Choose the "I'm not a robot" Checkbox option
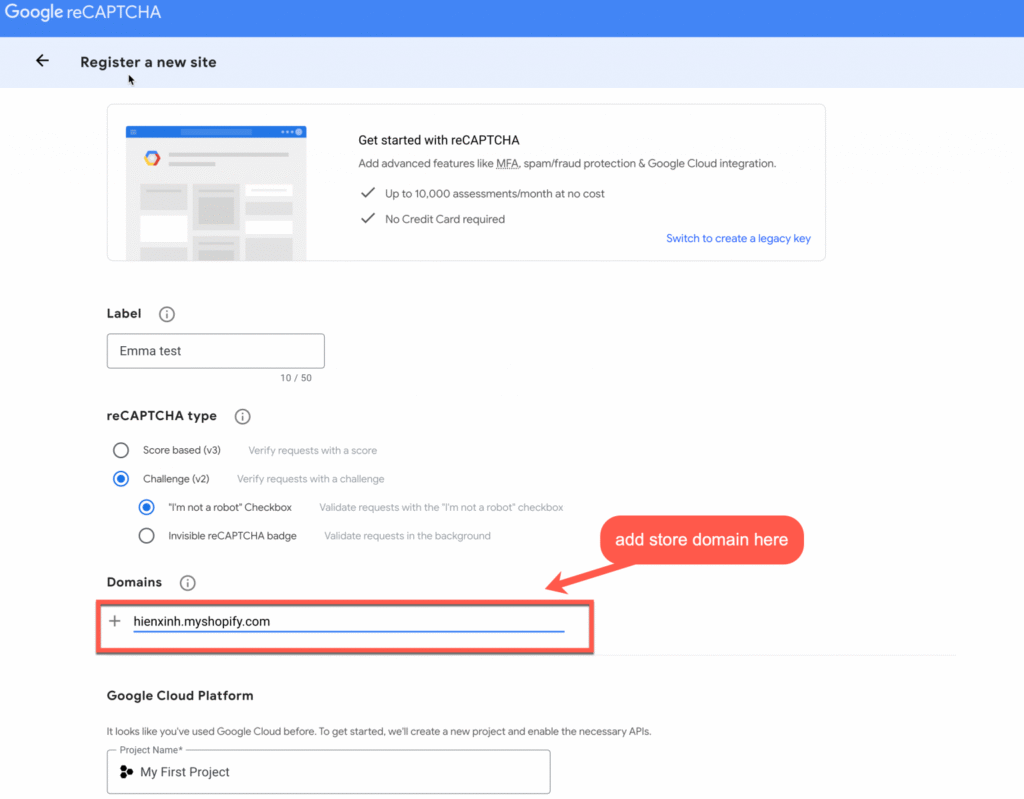The height and width of the screenshot is (799, 1024). (147, 507)
